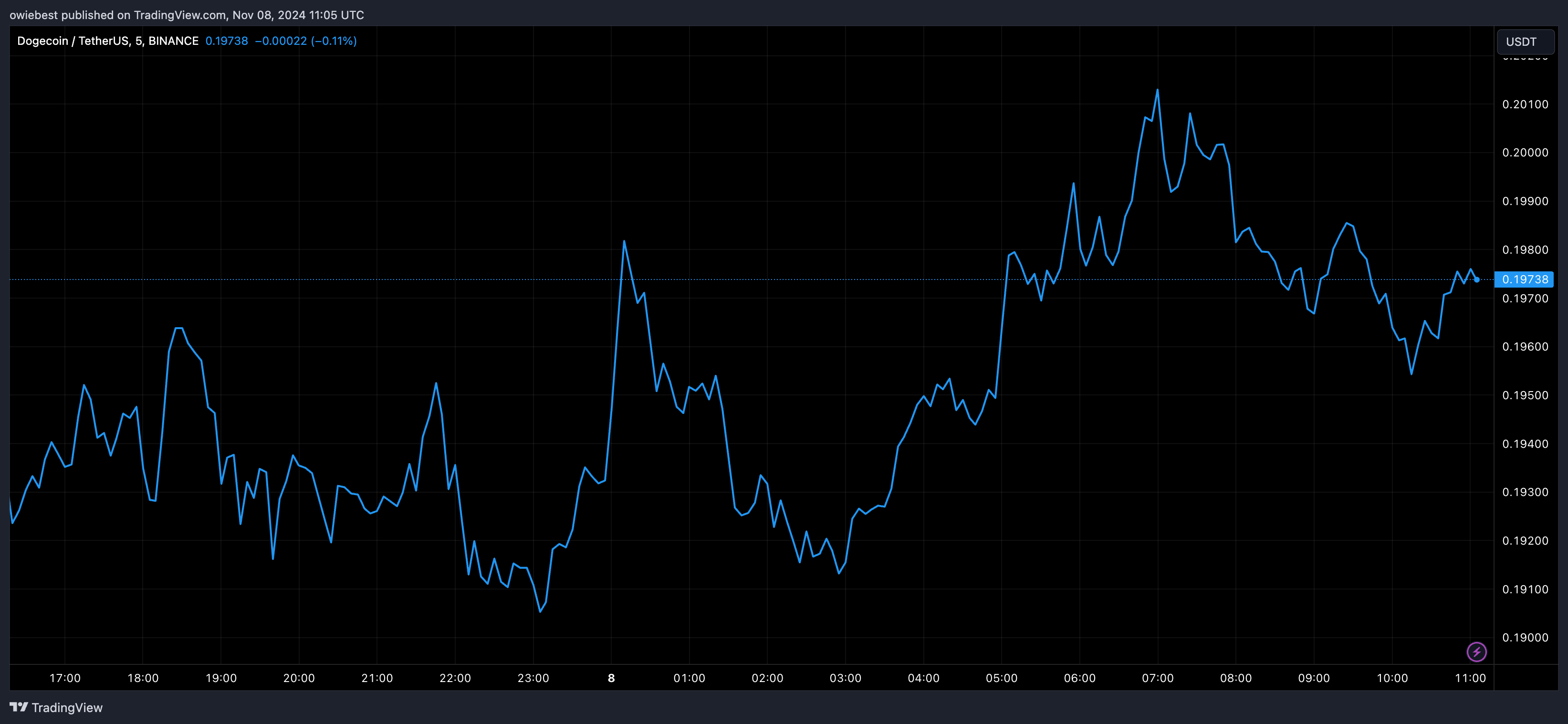The width and height of the screenshot is (1568, 724).
Task: Click the 0.19200 price axis label
Action: [1525, 540]
